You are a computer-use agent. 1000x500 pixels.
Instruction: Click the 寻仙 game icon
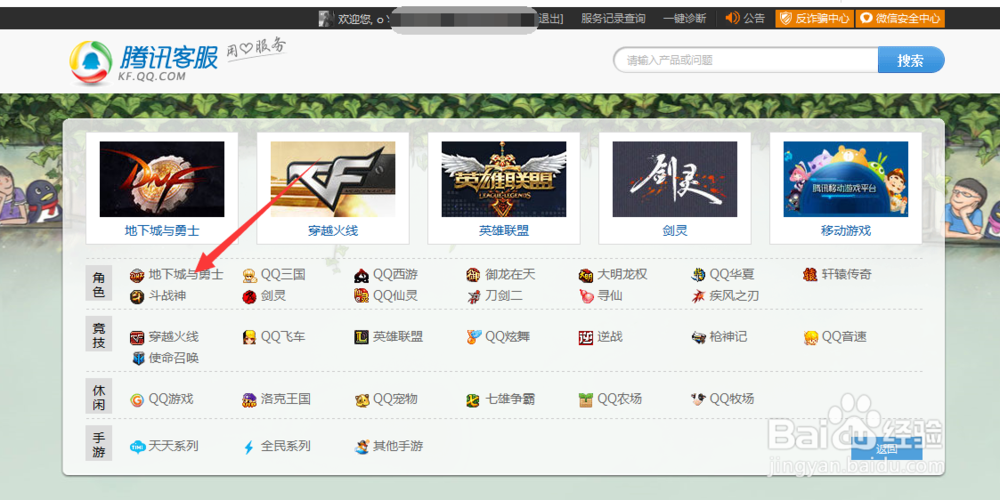(x=585, y=296)
